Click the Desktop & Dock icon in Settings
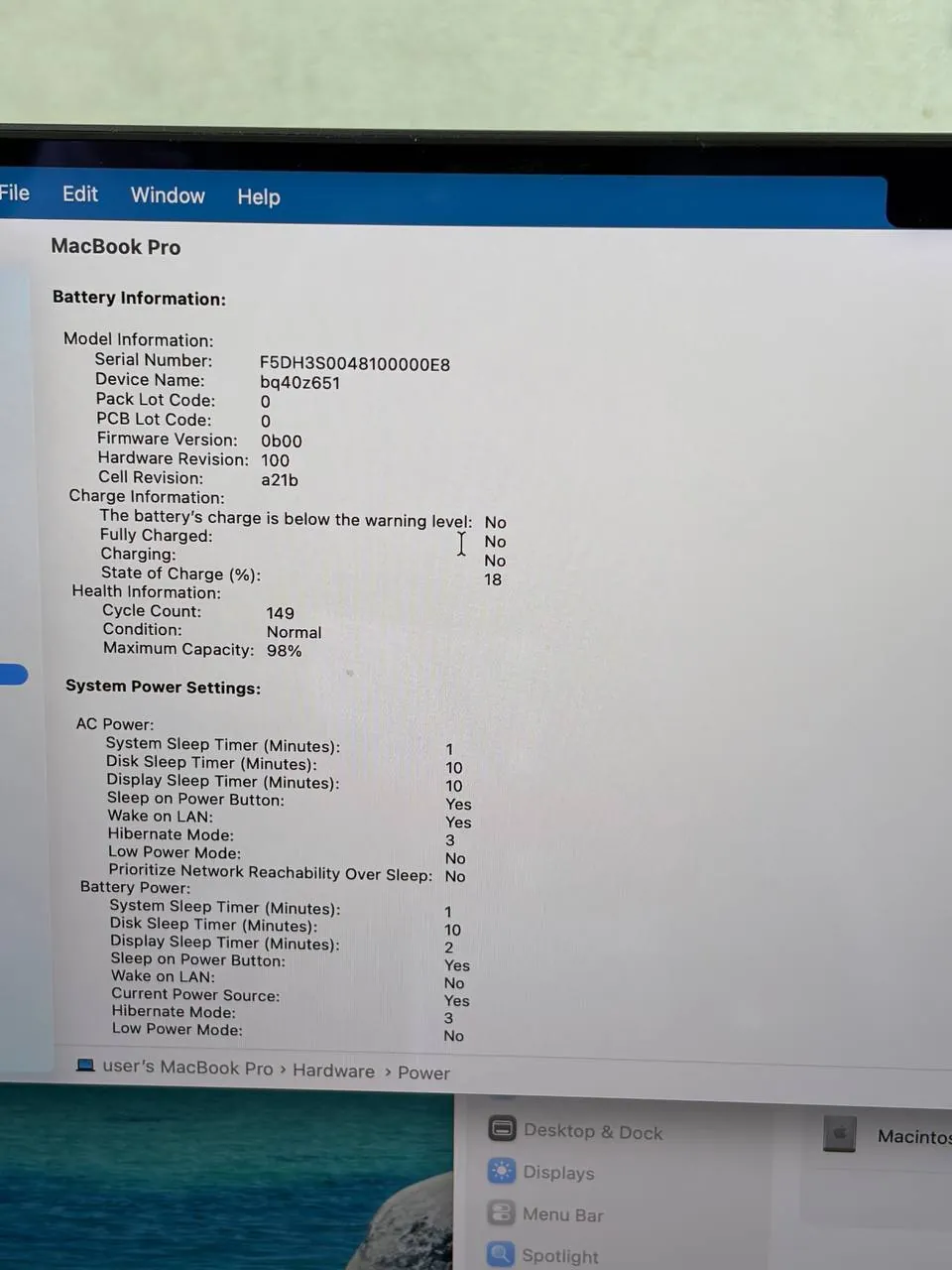 502,1129
